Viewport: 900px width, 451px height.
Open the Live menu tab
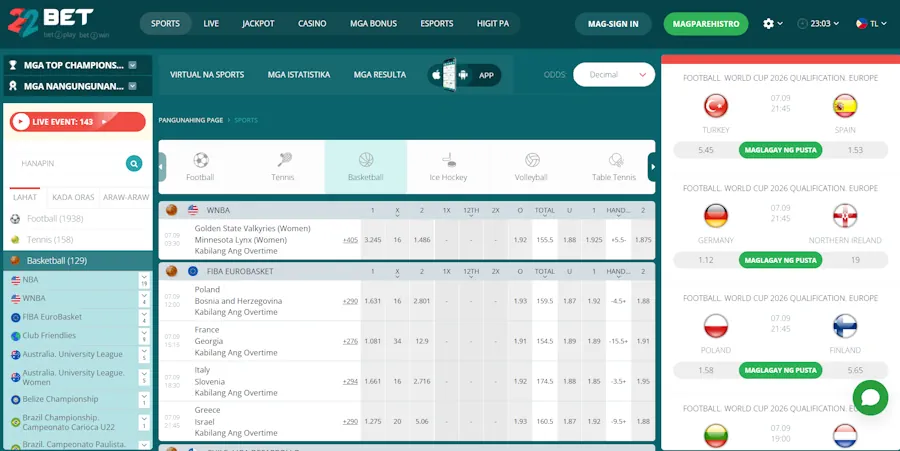coord(211,24)
